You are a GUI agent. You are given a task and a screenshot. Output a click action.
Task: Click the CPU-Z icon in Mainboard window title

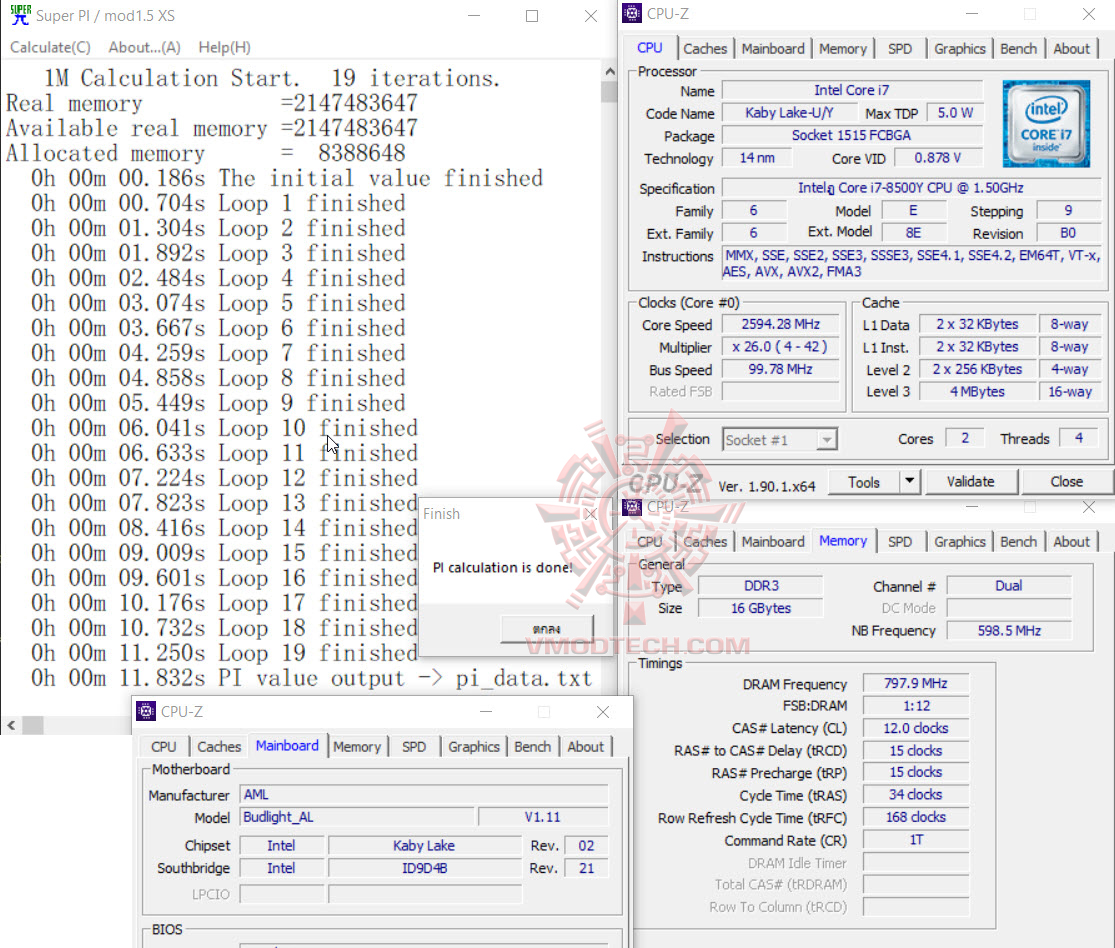[x=146, y=711]
